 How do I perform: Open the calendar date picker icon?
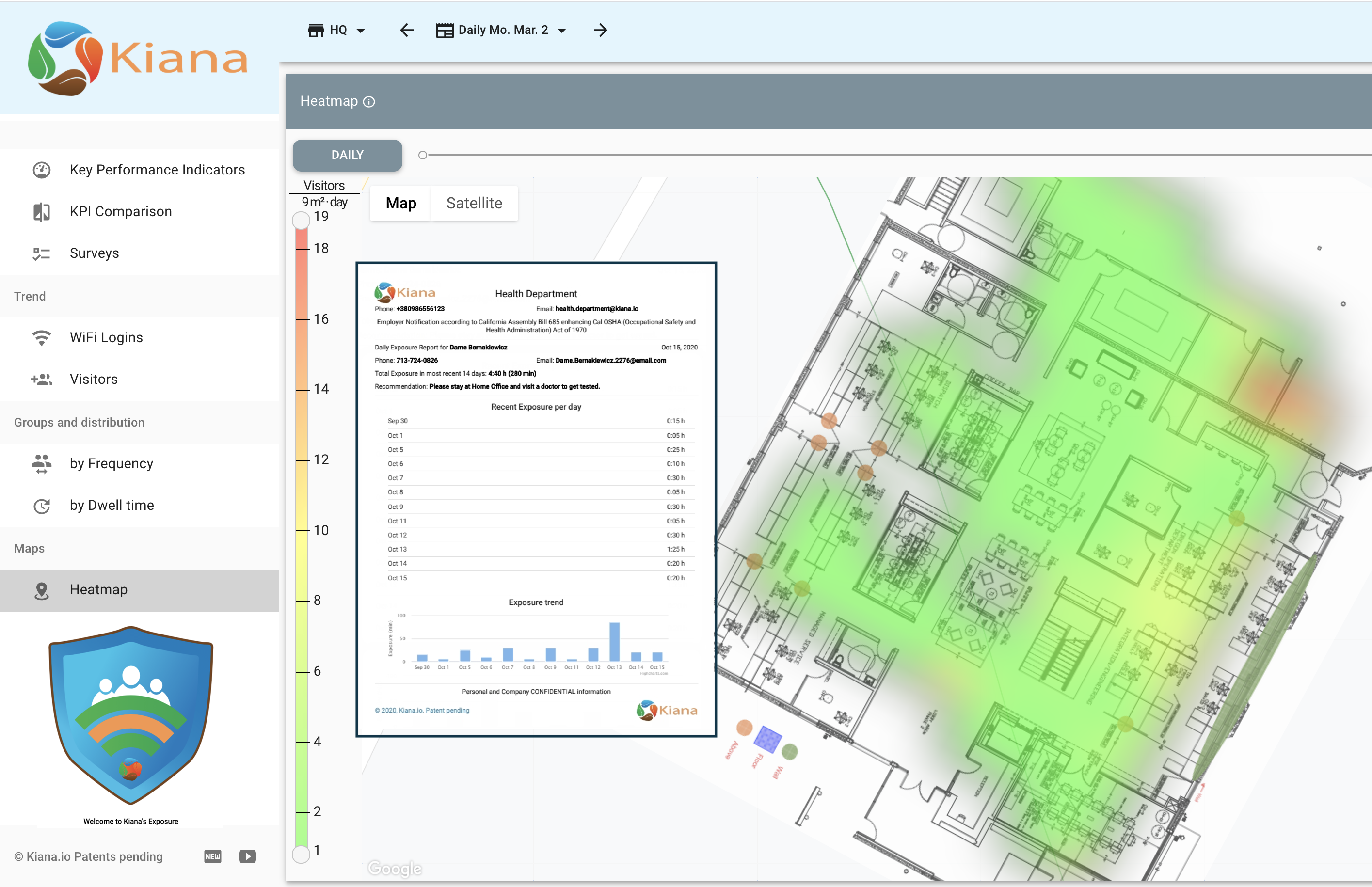[x=445, y=30]
